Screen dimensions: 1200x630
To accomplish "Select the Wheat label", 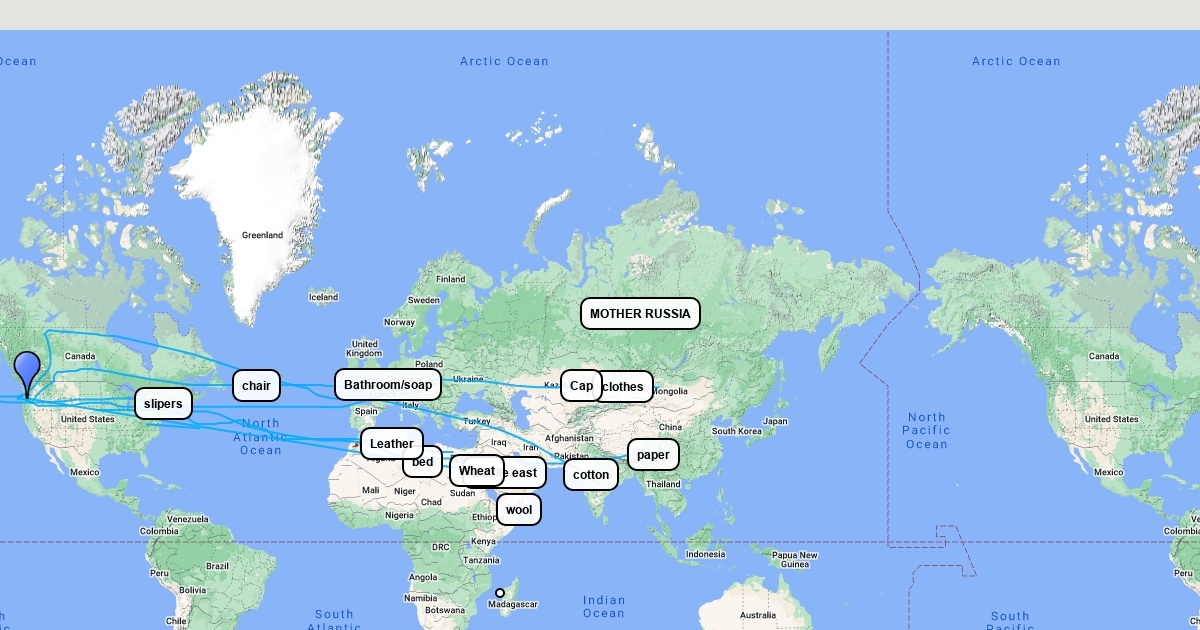I will (x=477, y=470).
